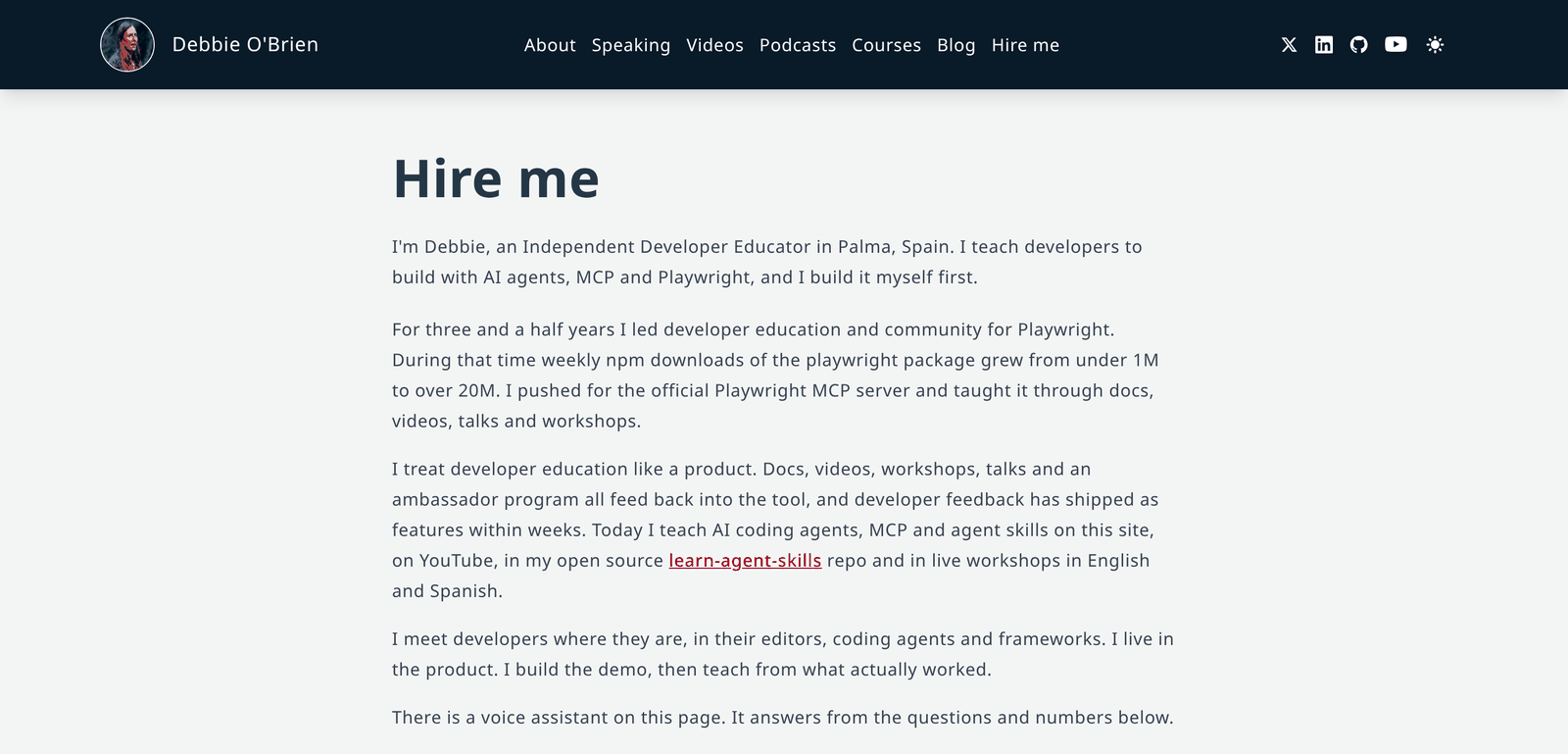
Task: Open the LinkedIn profile icon
Action: point(1324,45)
